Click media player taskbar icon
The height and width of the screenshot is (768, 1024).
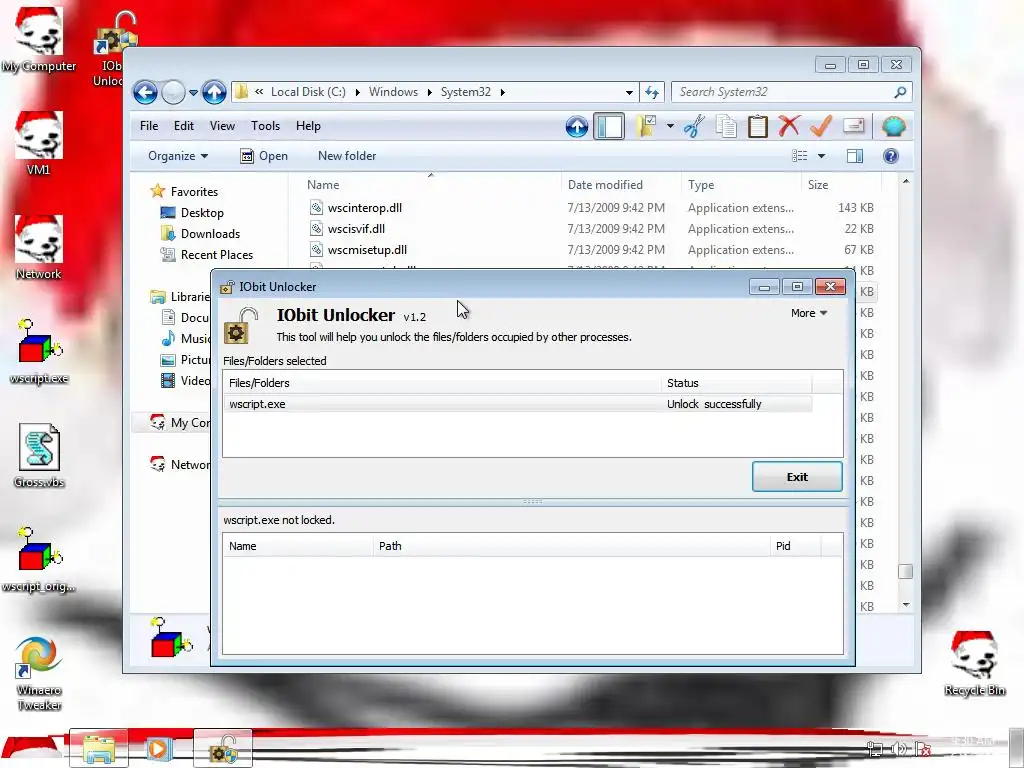point(159,748)
